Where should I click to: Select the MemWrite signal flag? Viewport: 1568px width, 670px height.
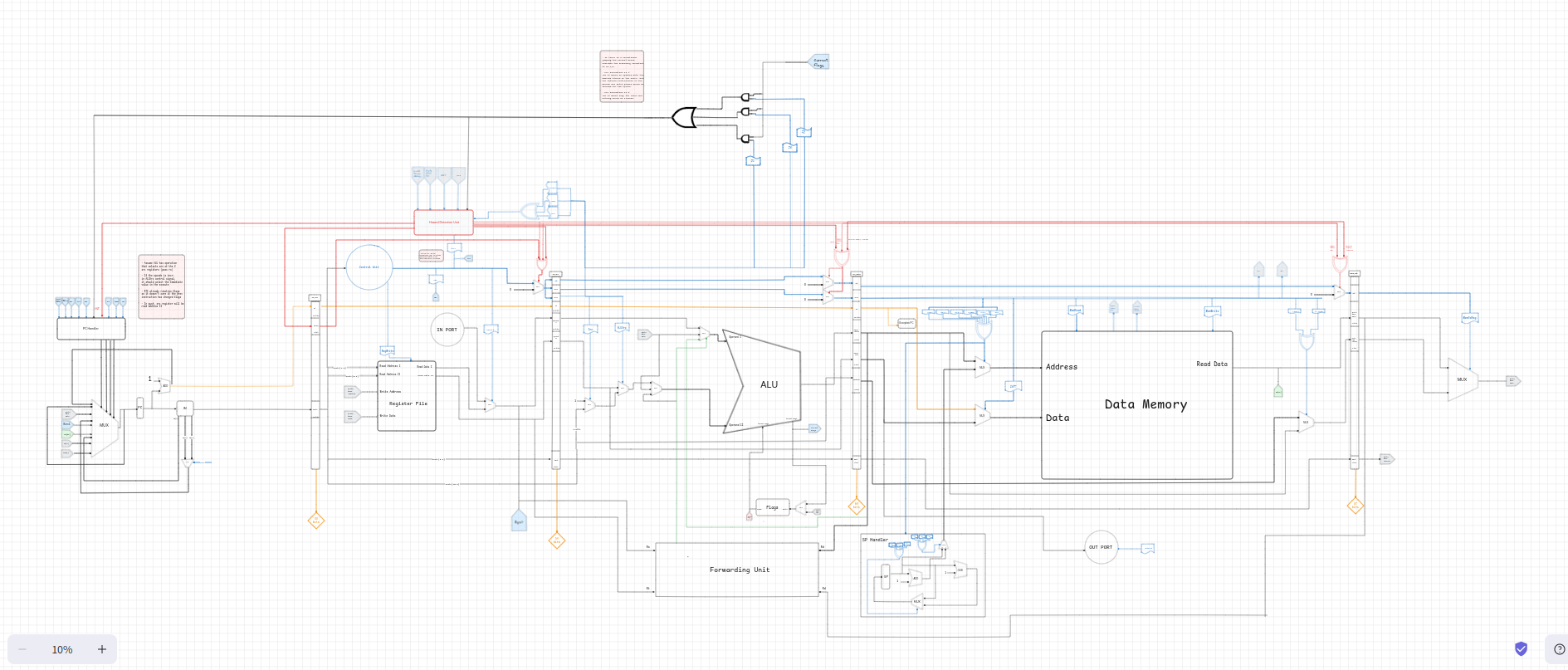(x=1212, y=311)
